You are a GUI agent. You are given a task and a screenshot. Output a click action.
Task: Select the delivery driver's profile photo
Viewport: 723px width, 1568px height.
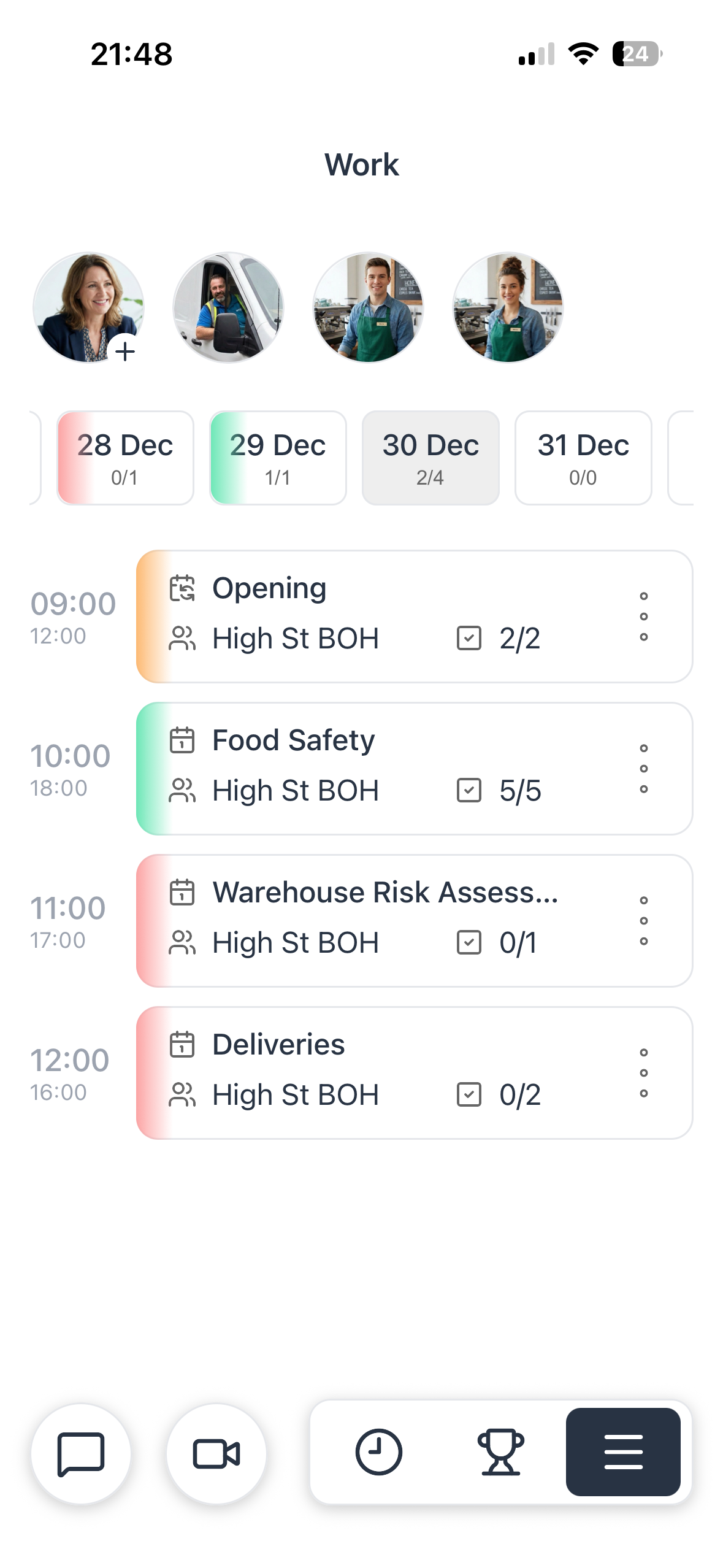[x=228, y=307]
